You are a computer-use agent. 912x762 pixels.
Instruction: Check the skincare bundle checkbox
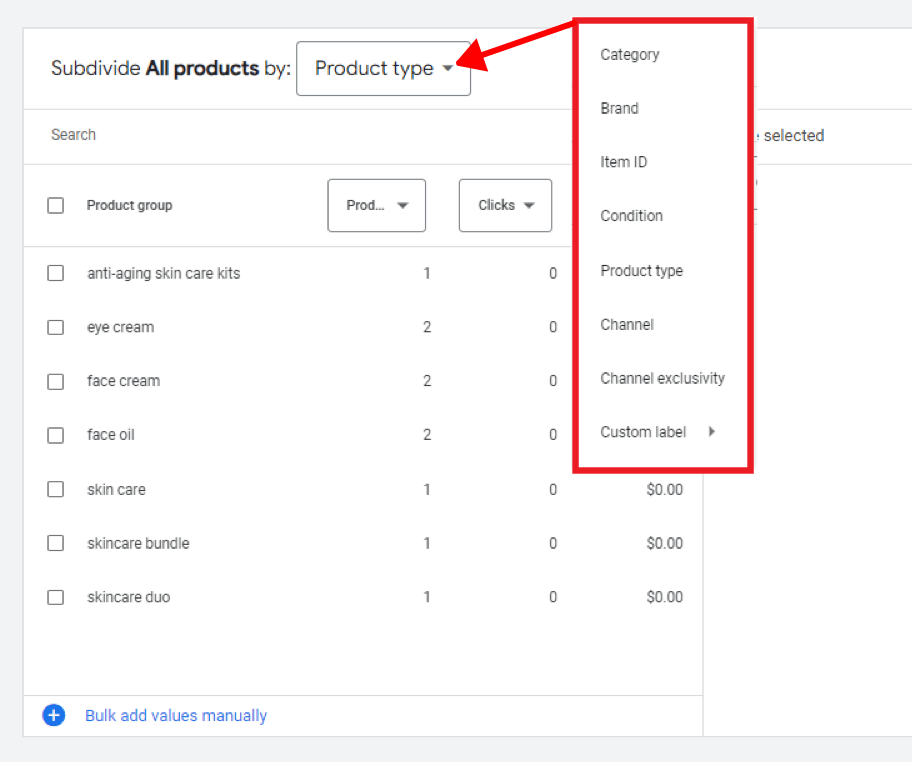(x=55, y=543)
